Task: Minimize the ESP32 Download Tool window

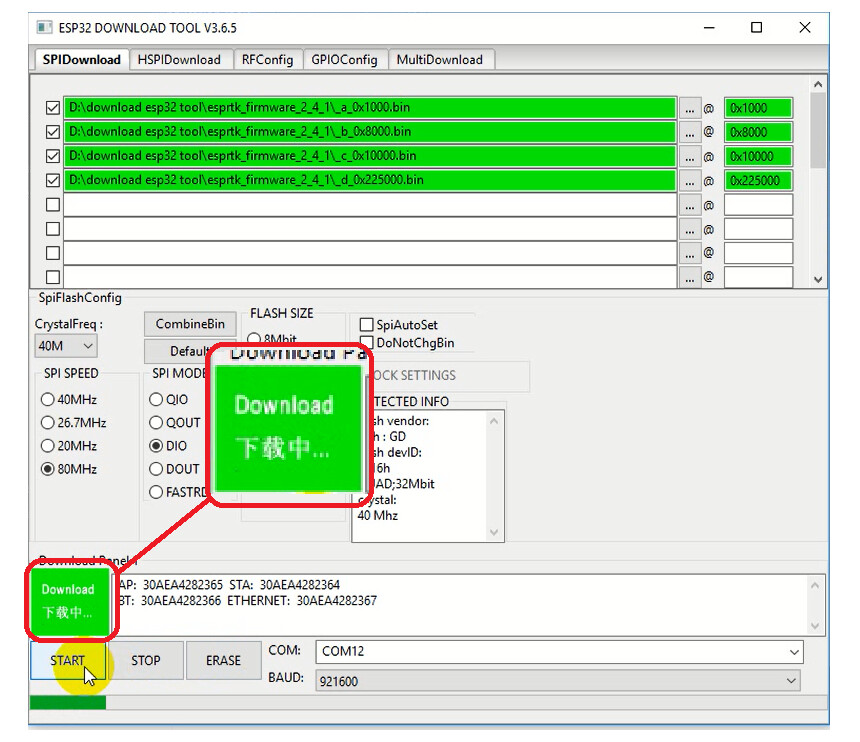Action: 709,27
